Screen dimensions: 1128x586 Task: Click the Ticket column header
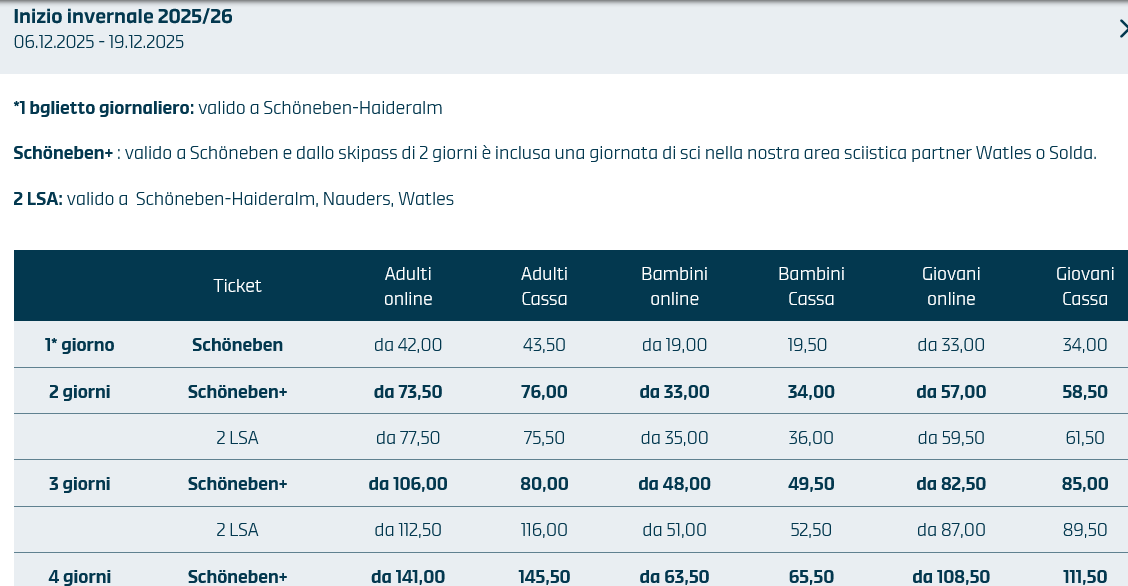[x=237, y=286]
